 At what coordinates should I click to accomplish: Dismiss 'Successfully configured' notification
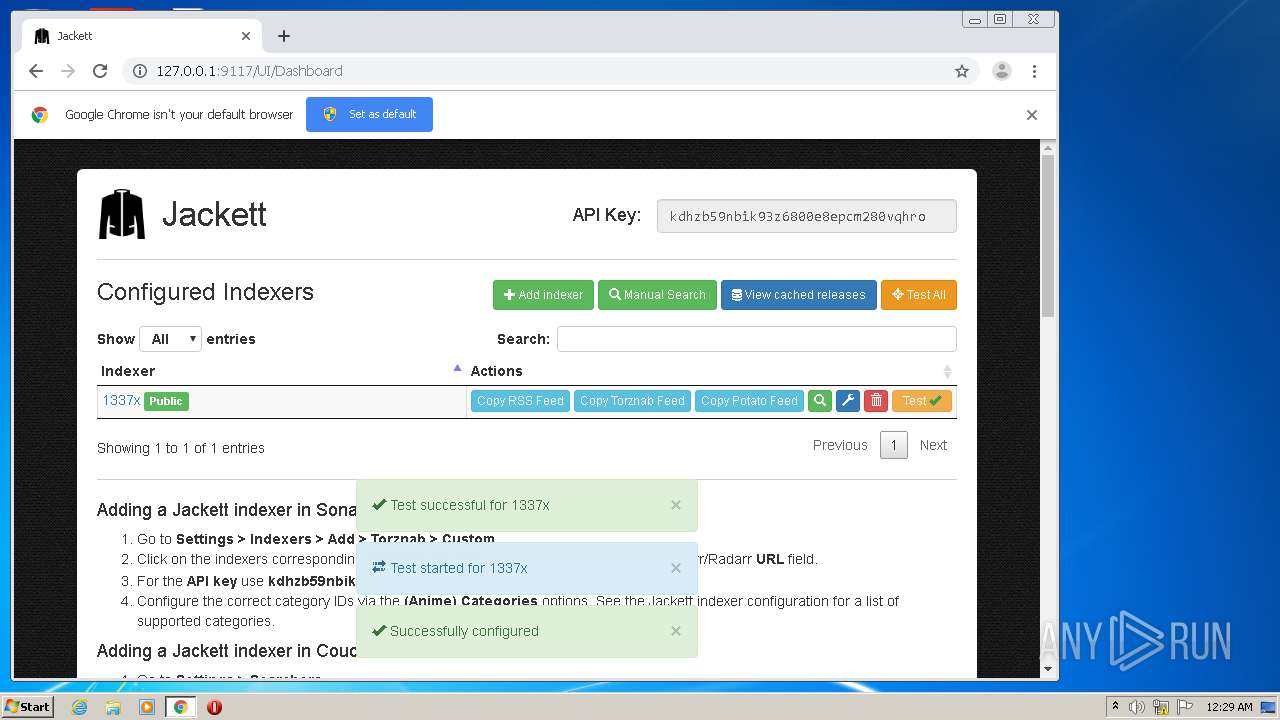[676, 631]
